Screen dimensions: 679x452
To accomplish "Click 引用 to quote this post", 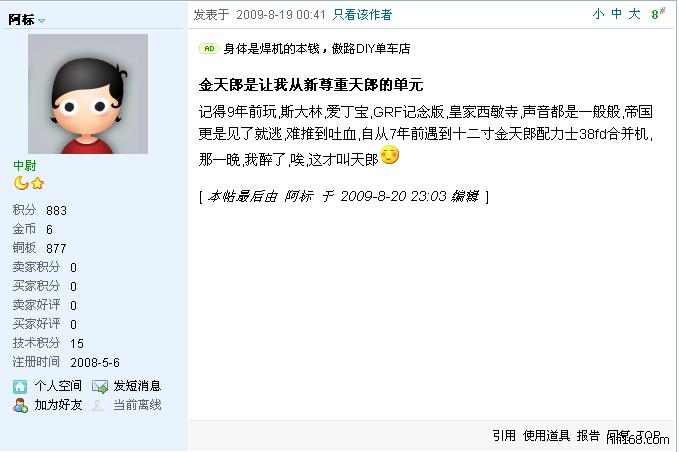I will tap(504, 436).
